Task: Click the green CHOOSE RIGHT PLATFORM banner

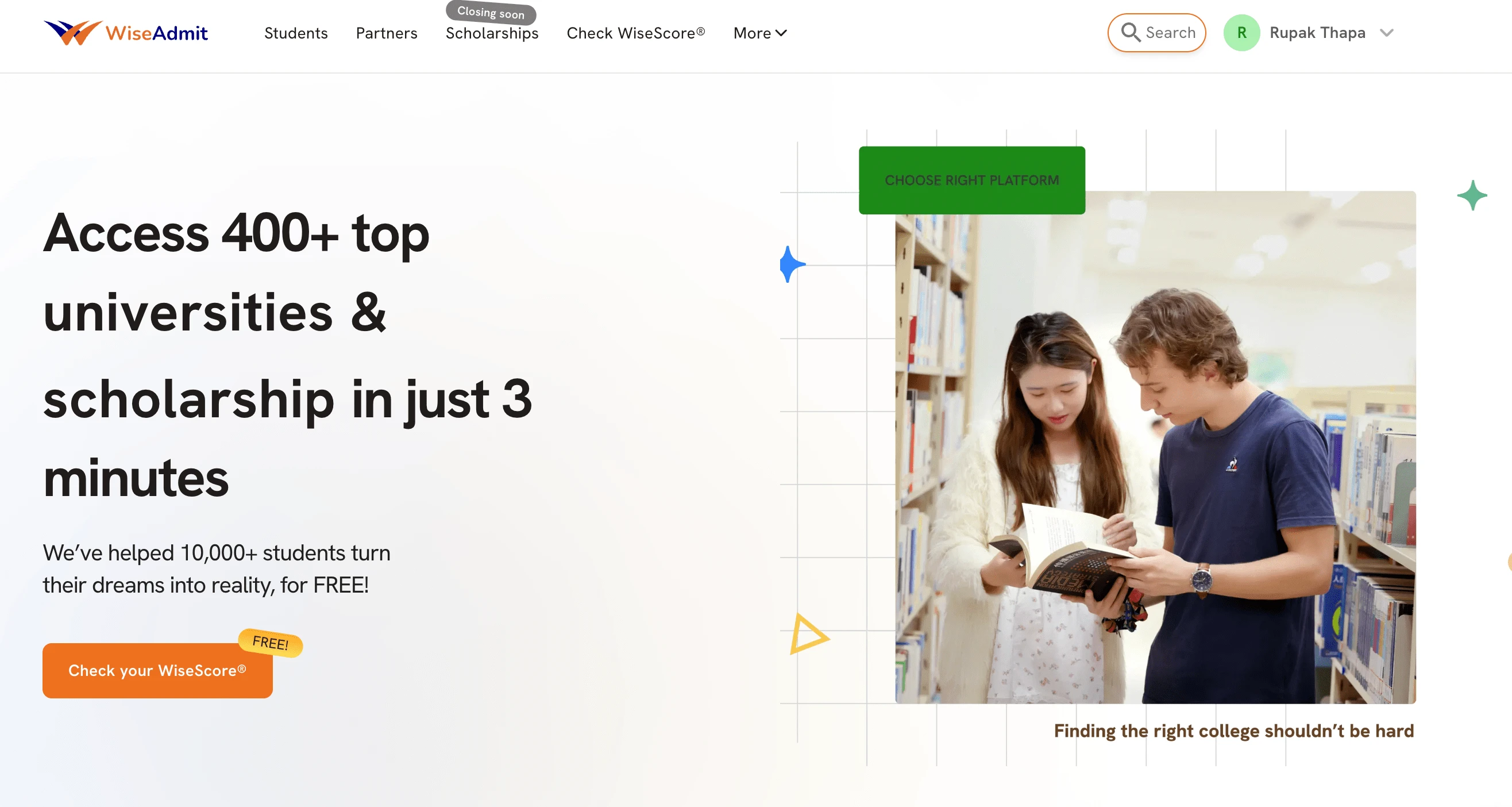Action: pos(971,180)
